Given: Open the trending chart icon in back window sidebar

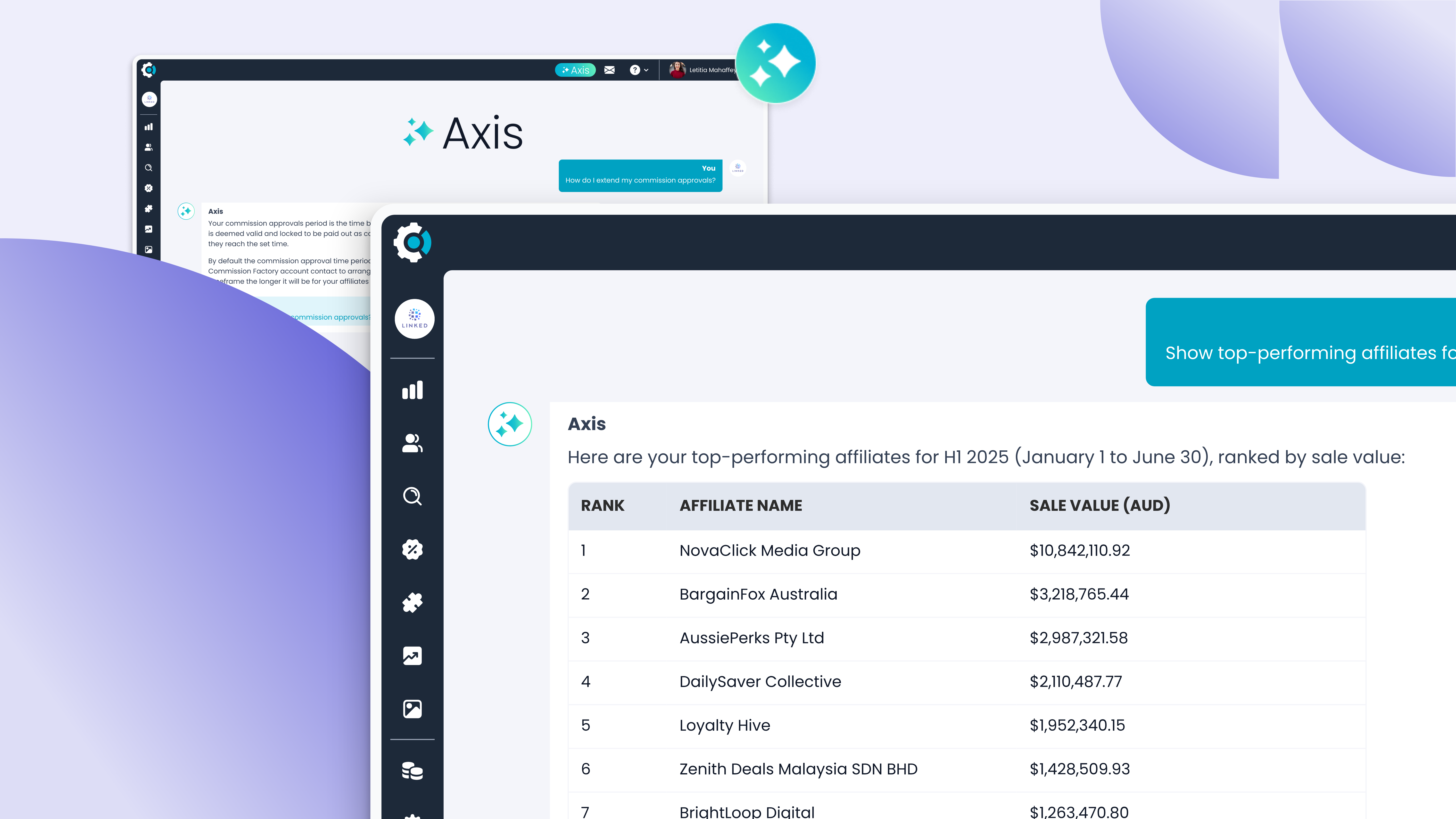Looking at the screenshot, I should point(149,229).
